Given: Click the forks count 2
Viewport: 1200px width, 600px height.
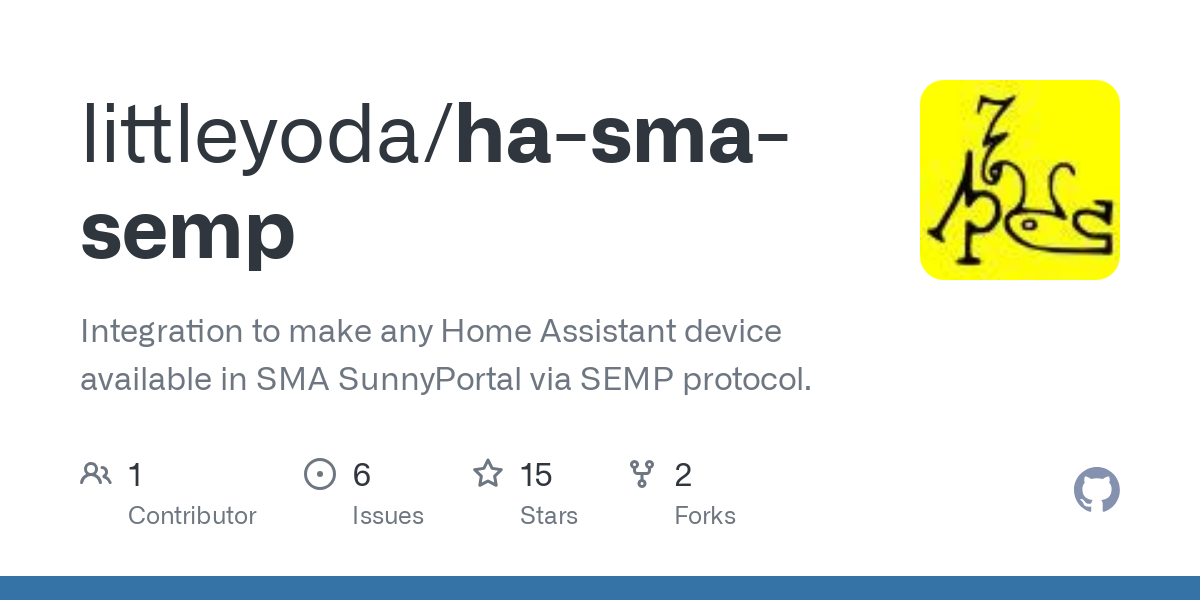Looking at the screenshot, I should point(683,475).
